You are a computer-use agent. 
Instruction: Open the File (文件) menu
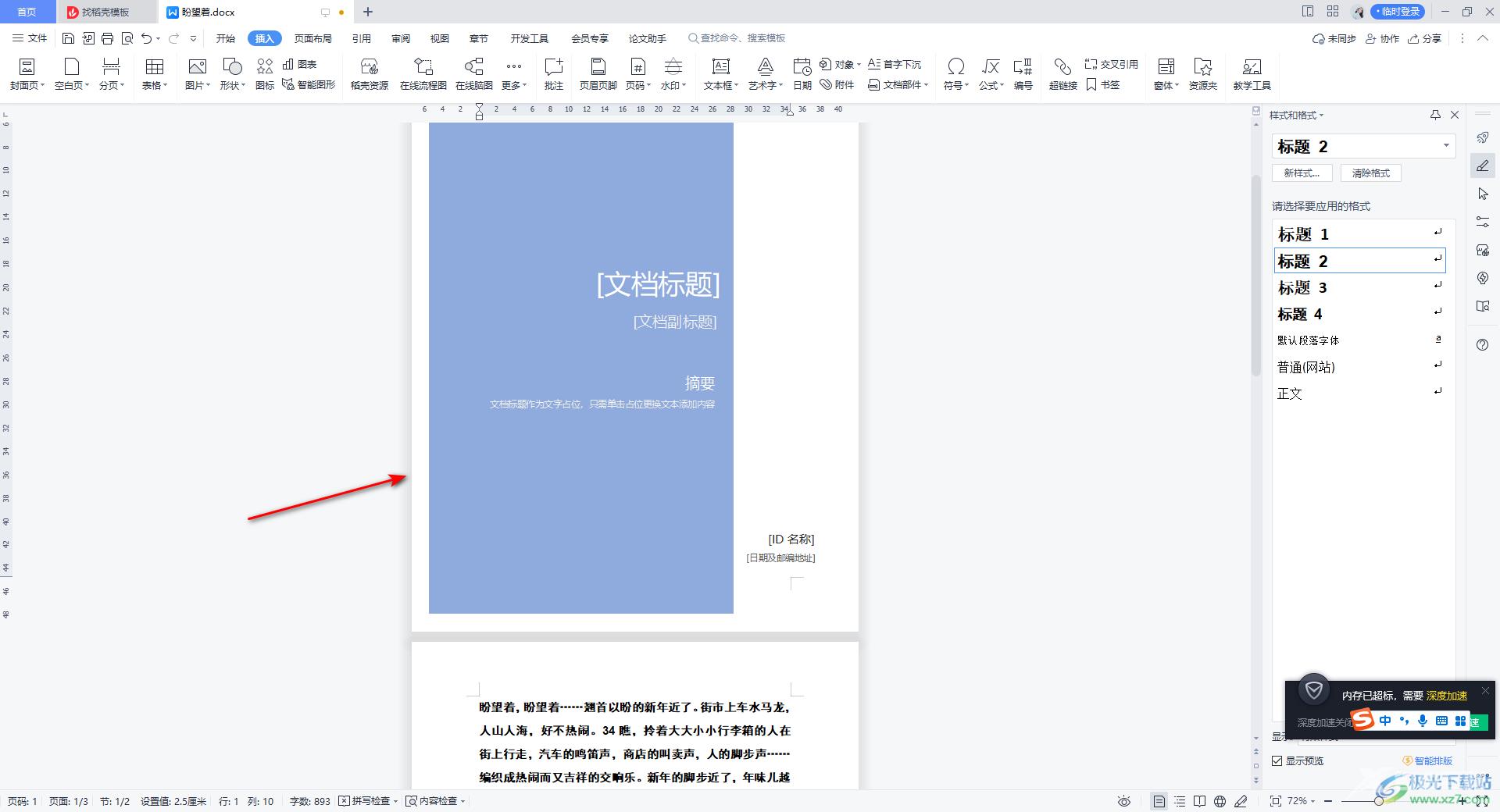(30, 38)
